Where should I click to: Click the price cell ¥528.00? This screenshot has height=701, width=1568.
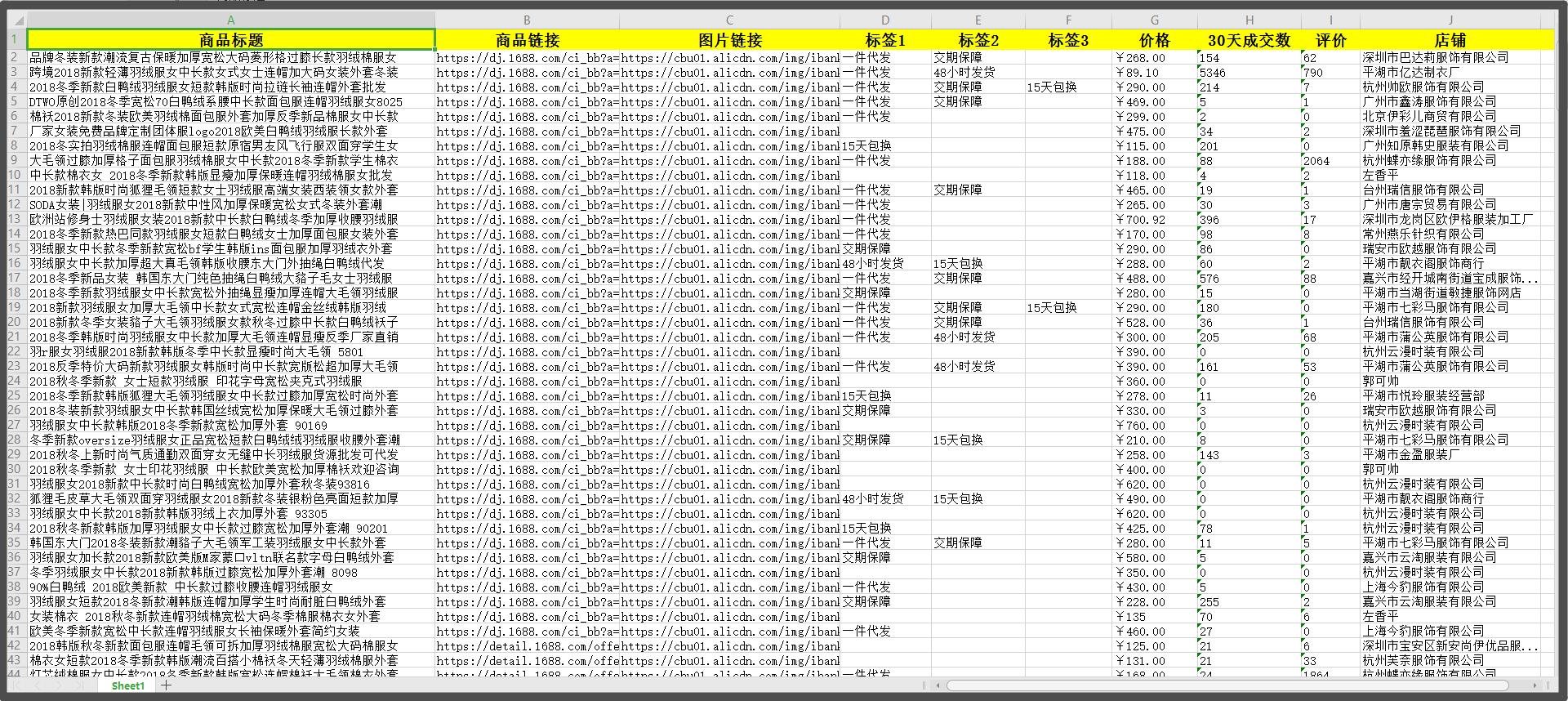coord(1154,322)
